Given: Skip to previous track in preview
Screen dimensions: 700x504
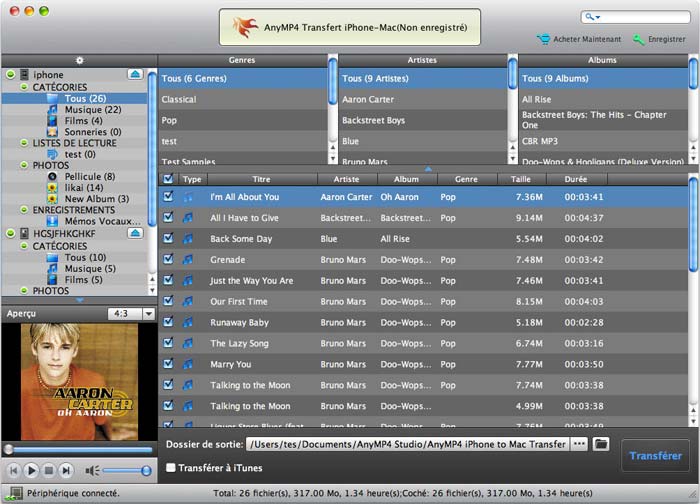Looking at the screenshot, I should 14,471.
